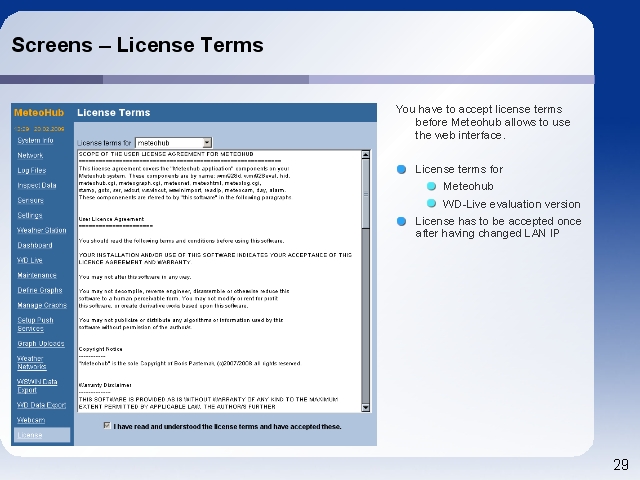Open the Weather Station link
This screenshot has width=640, height=480.
(x=42, y=230)
